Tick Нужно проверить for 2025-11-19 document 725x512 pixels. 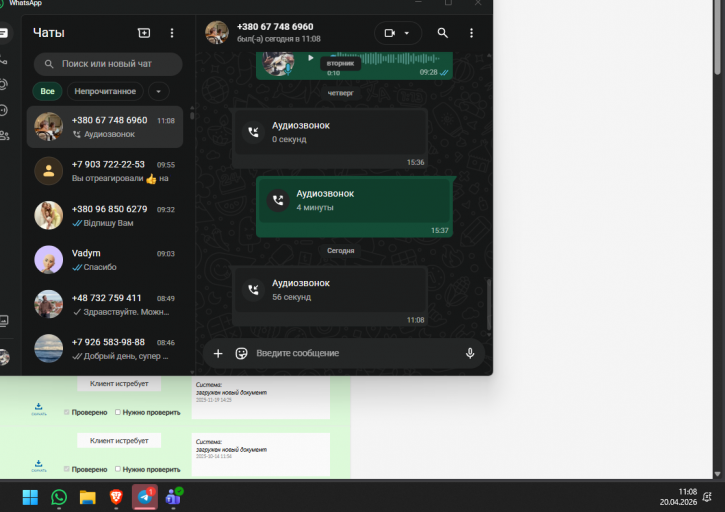[x=118, y=412]
